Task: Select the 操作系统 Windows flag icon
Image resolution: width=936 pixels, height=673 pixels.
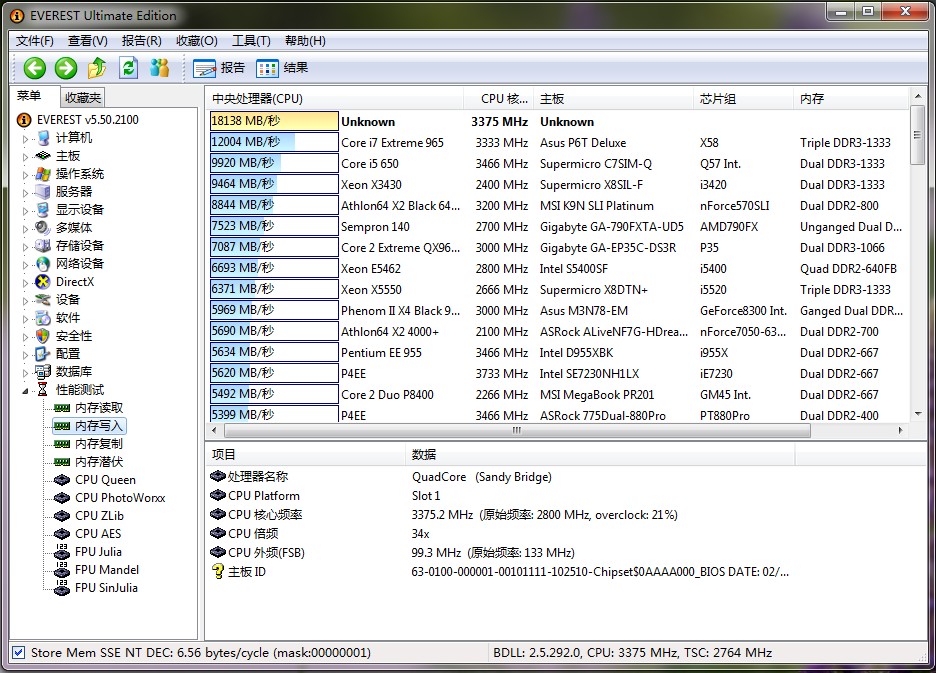Action: [x=43, y=174]
